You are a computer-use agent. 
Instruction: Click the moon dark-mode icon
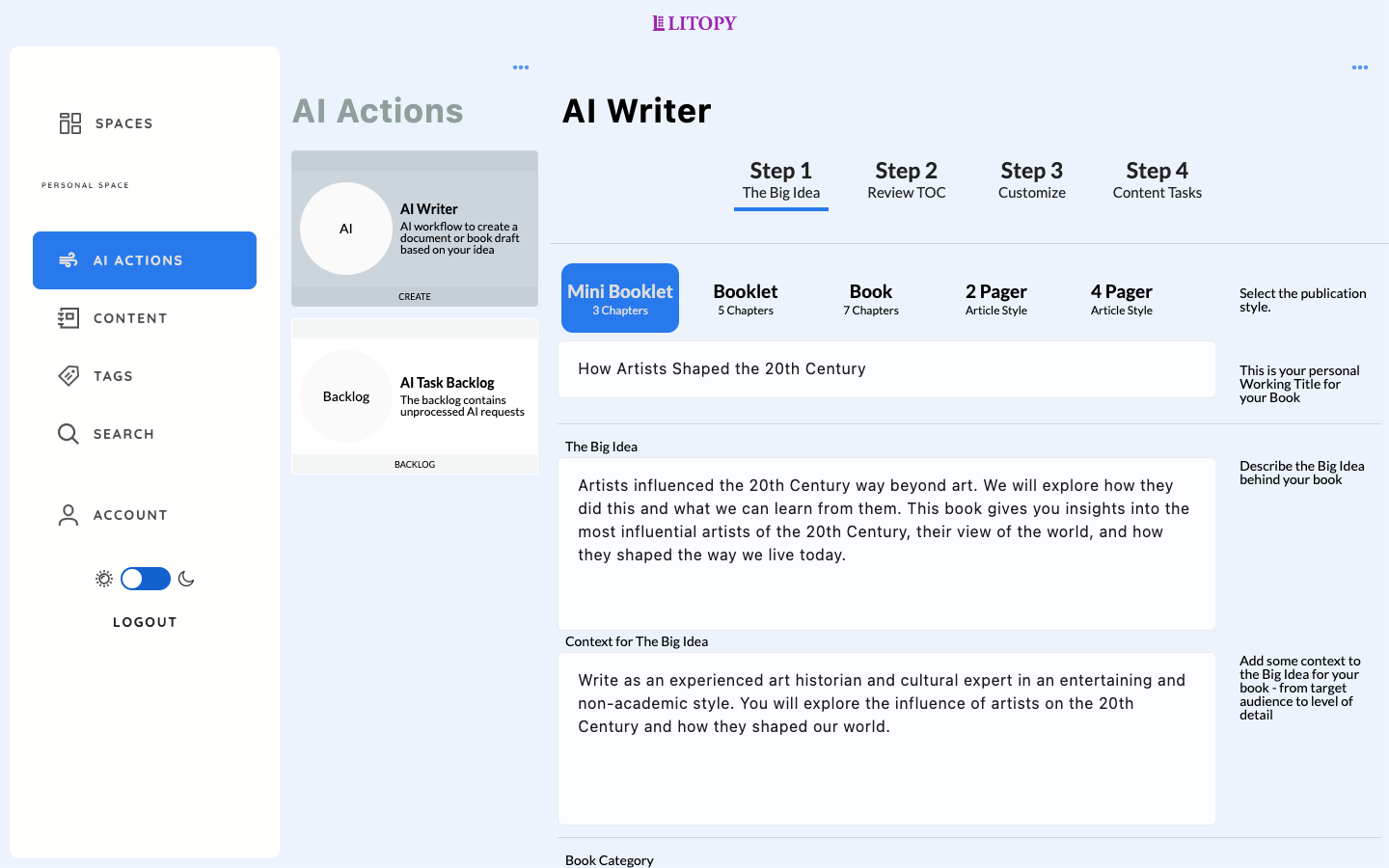[x=186, y=579]
